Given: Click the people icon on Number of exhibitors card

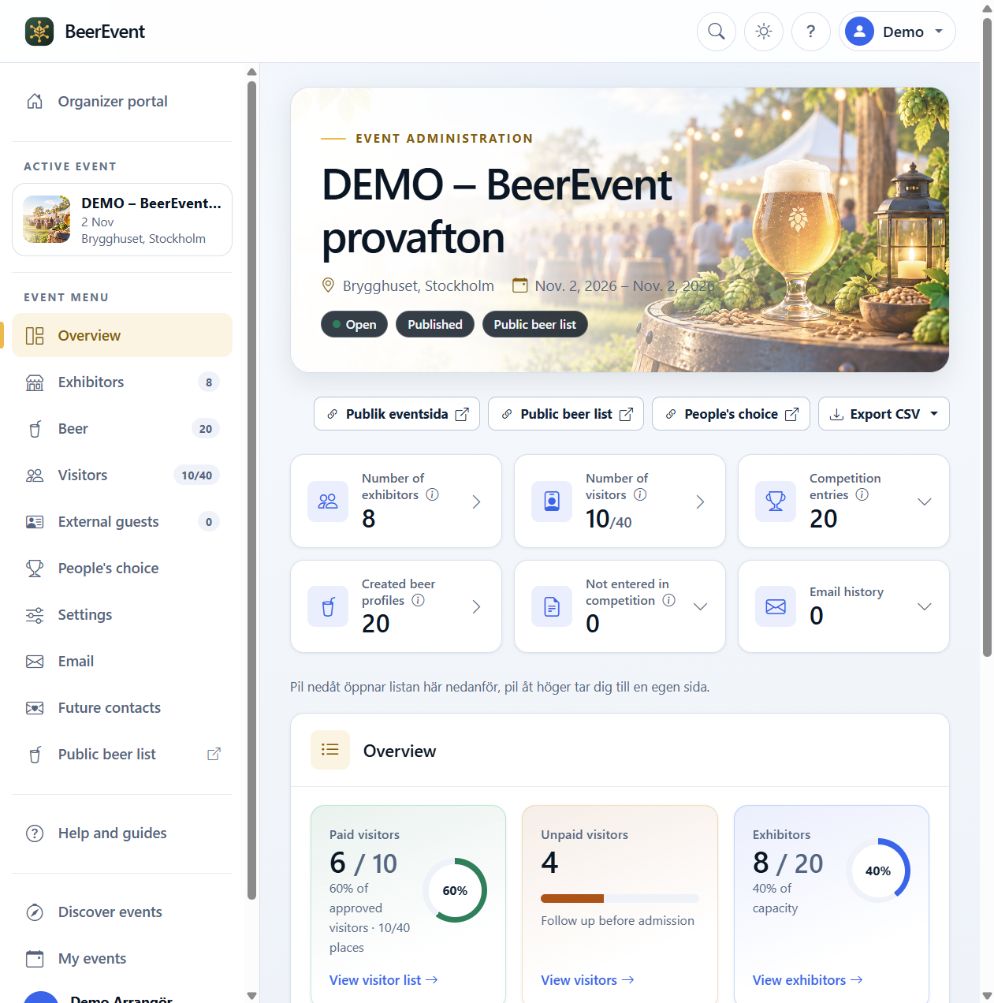Looking at the screenshot, I should pos(327,501).
